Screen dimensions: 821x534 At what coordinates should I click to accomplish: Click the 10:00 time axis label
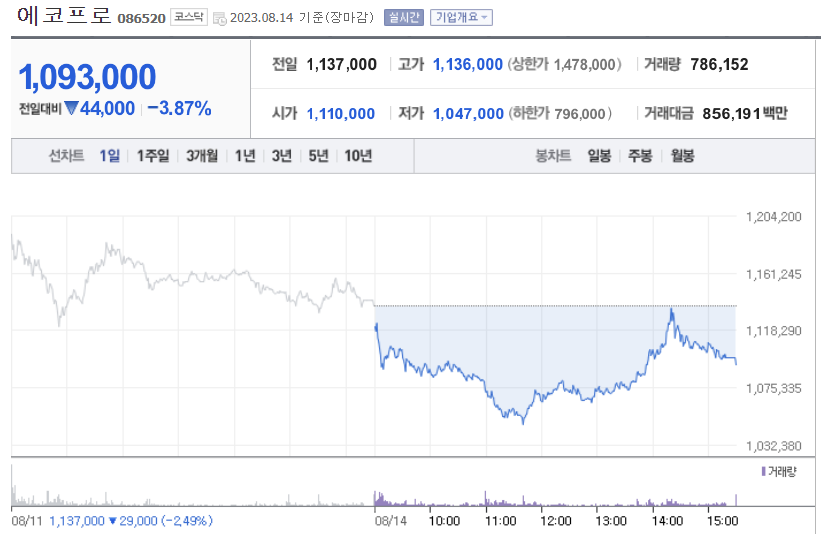tap(444, 521)
